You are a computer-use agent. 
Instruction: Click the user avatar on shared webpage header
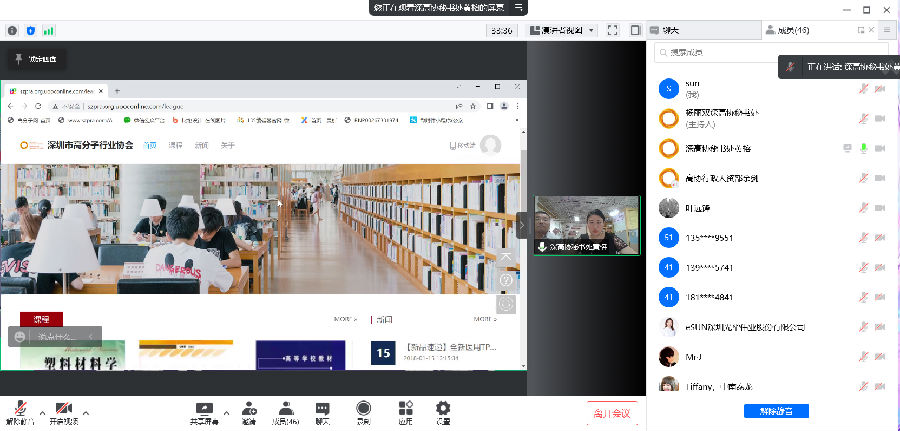click(491, 145)
